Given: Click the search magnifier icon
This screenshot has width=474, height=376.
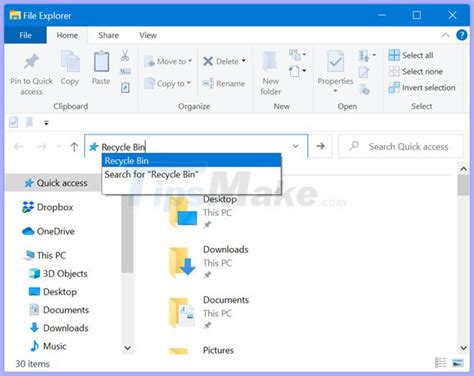Looking at the screenshot, I should (354, 146).
